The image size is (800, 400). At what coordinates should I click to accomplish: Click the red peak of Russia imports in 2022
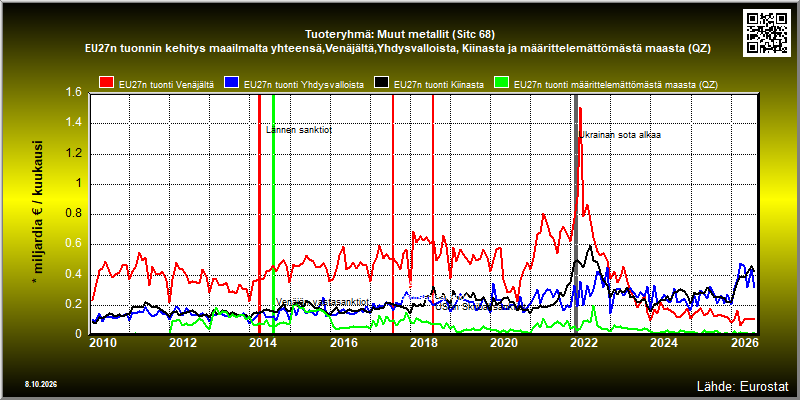point(581,109)
